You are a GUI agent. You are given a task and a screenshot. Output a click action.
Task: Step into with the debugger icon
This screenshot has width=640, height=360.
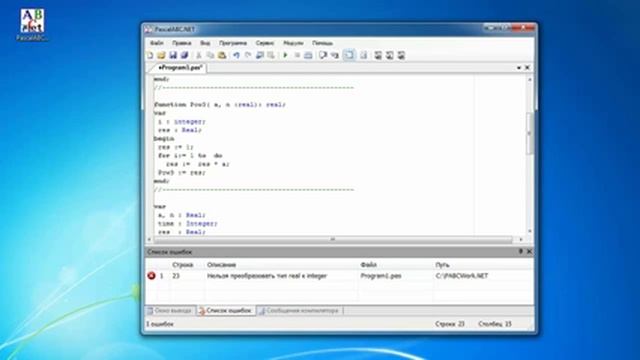tap(335, 55)
